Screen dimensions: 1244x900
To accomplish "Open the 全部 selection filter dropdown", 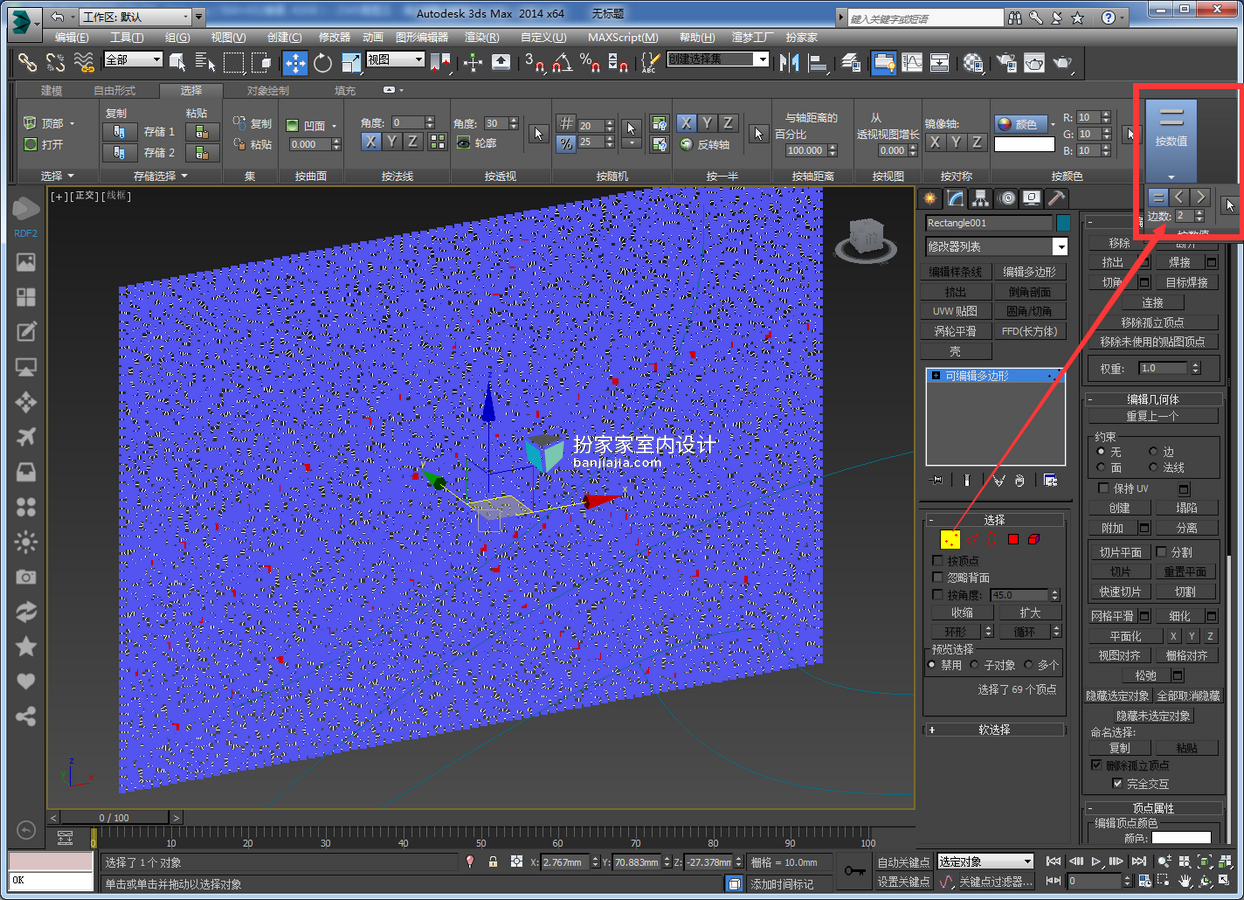I will 132,60.
